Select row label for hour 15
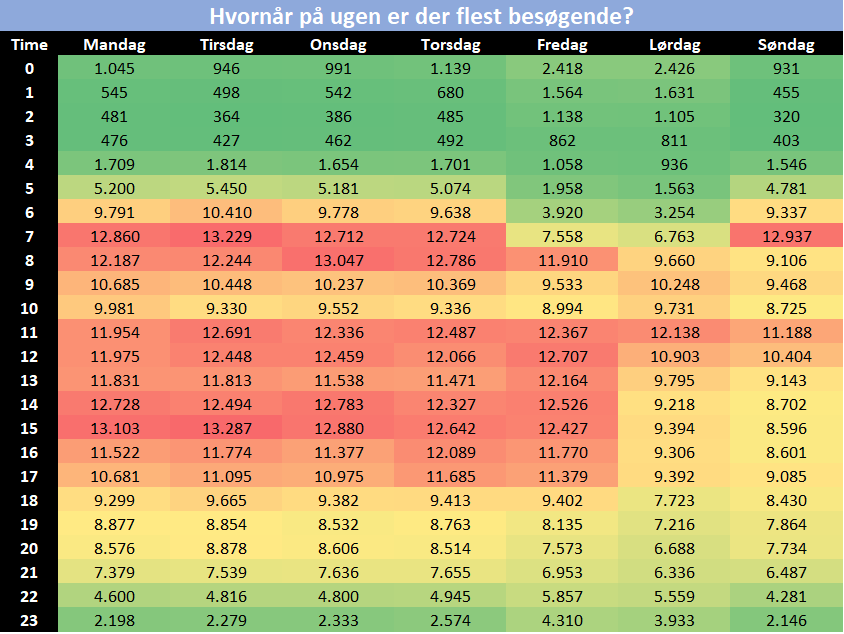This screenshot has height=634, width=844. [29, 428]
